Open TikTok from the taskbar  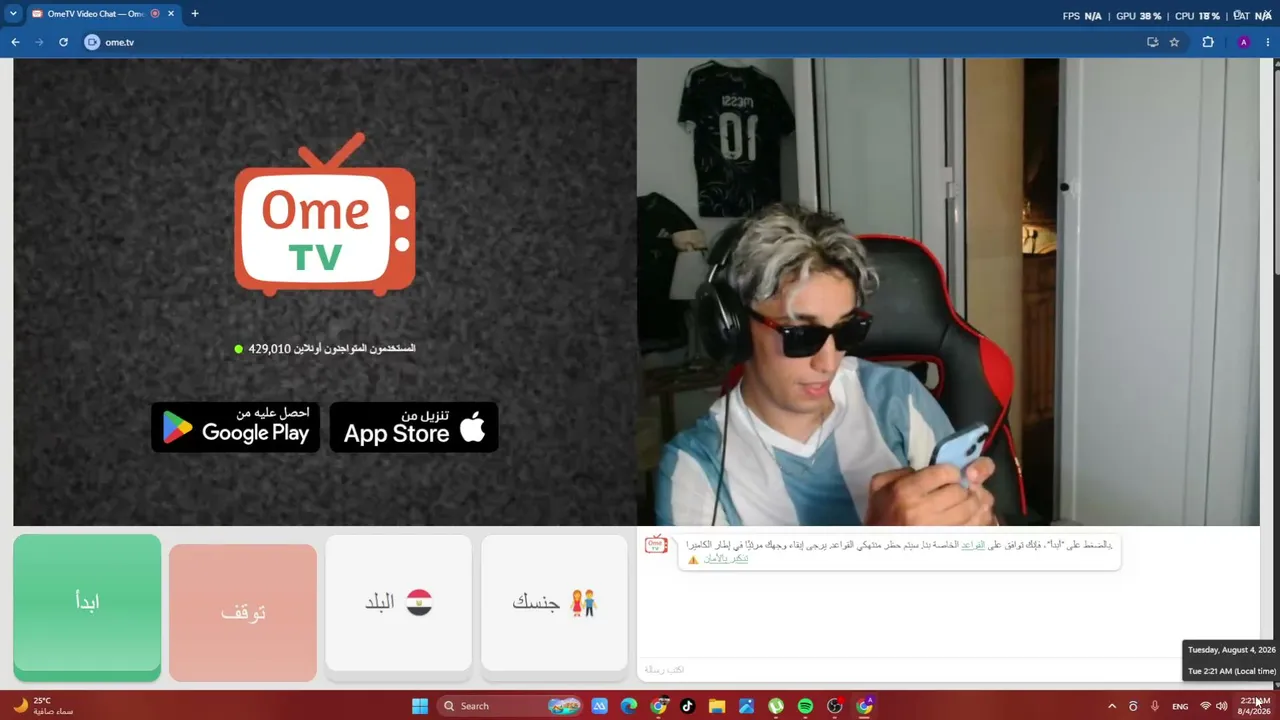point(687,706)
